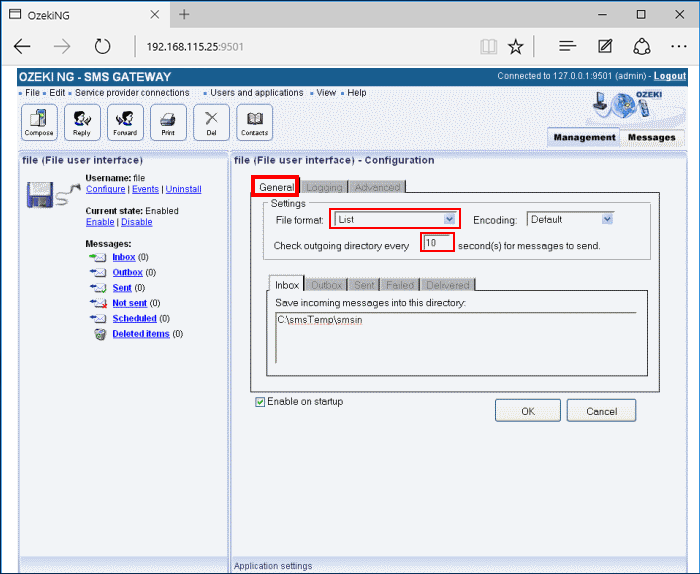Click the Del toolbar icon
700x574 pixels.
point(211,122)
